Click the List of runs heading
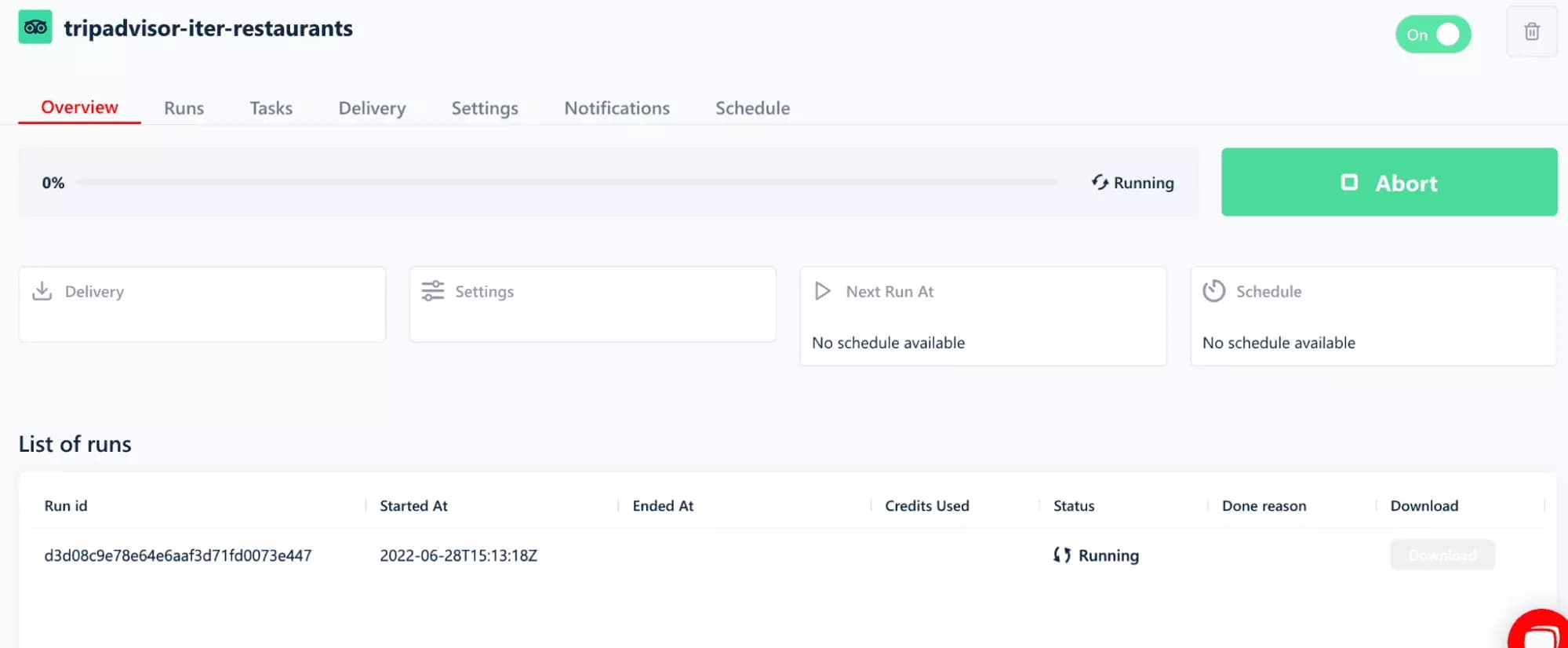Image resolution: width=1568 pixels, height=648 pixels. click(75, 444)
